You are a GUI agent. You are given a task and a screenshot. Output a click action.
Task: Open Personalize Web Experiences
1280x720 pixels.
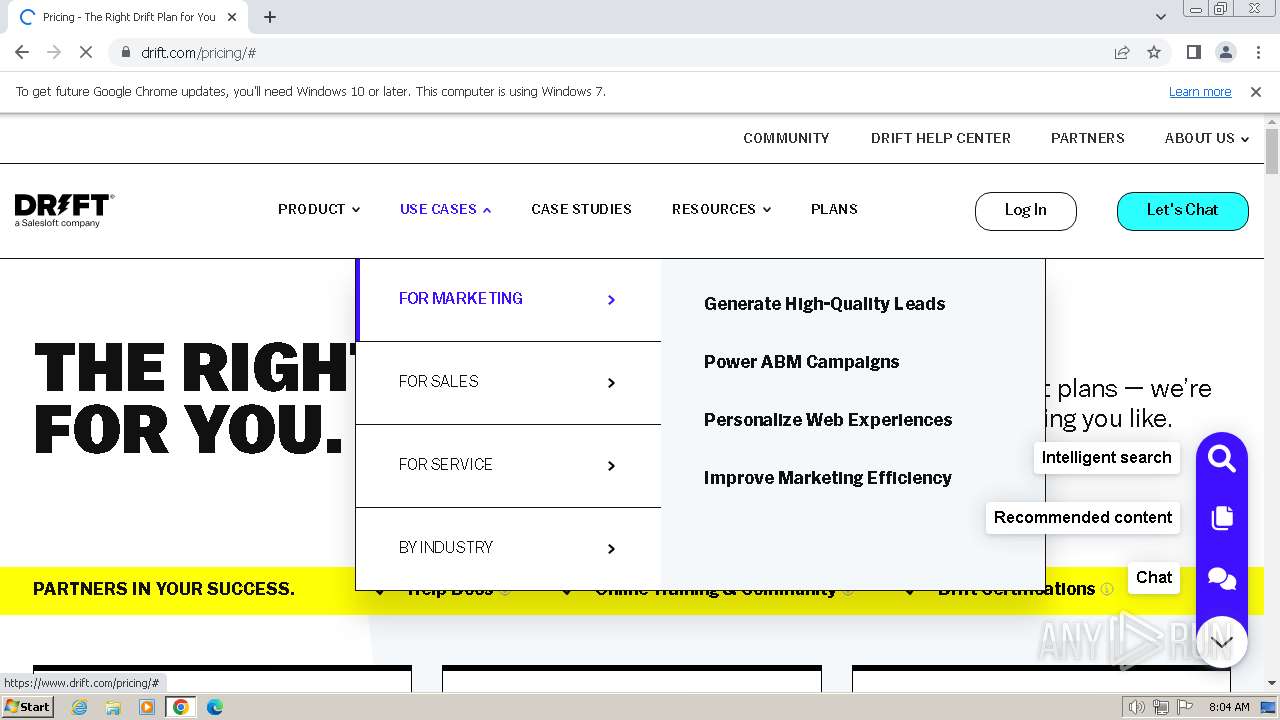(x=828, y=420)
